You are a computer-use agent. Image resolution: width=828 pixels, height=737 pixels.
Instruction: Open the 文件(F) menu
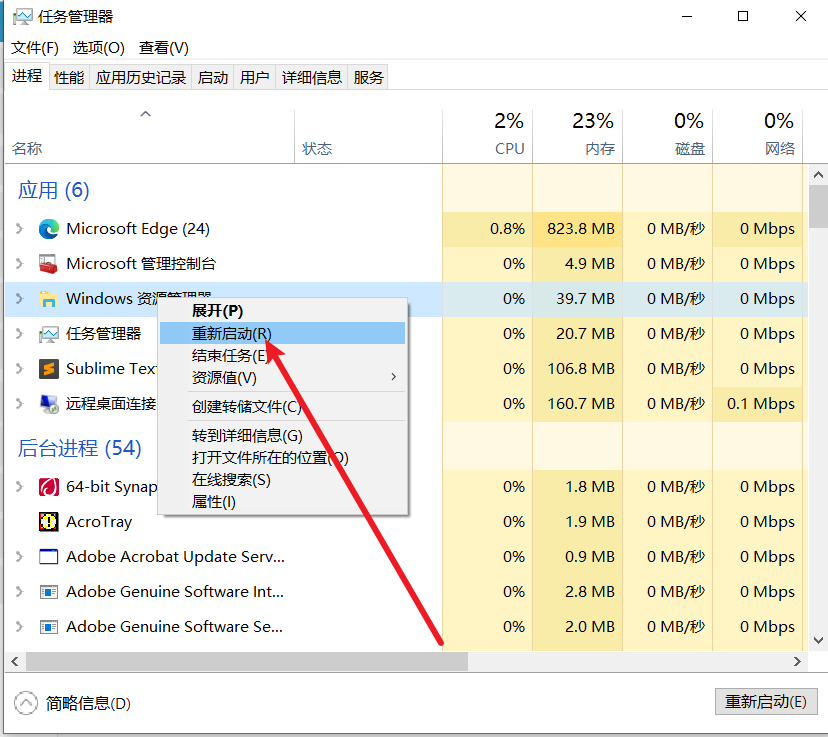35,48
